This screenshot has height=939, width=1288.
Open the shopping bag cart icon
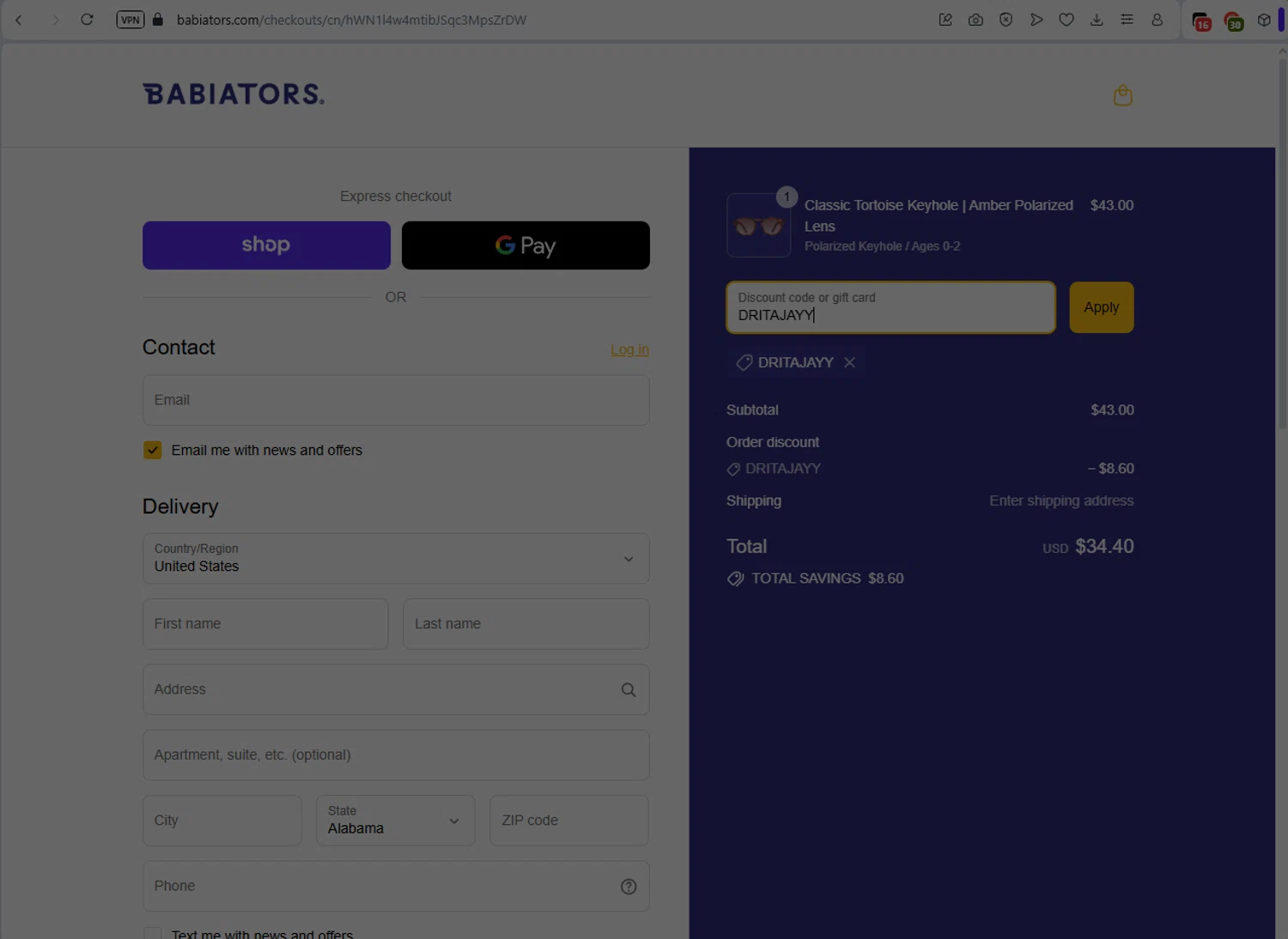point(1122,95)
